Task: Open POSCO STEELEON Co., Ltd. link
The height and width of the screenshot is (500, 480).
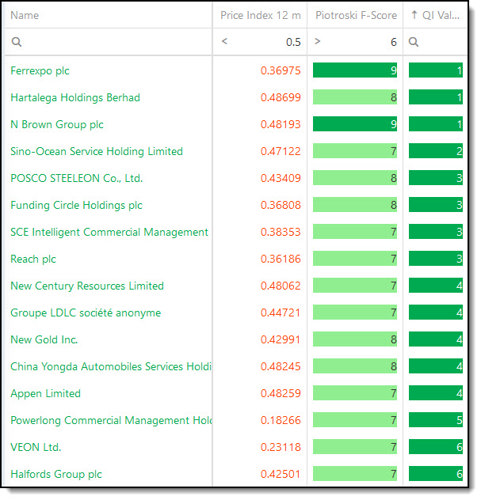Action: (77, 178)
